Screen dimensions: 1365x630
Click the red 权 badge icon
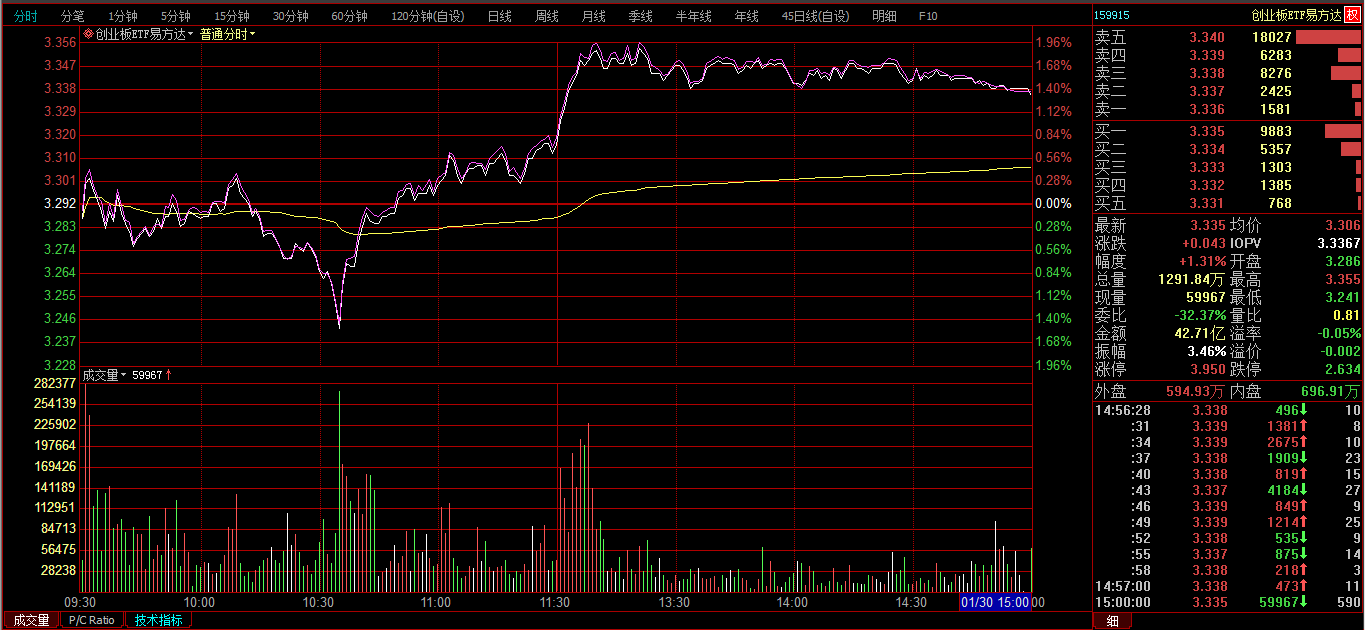(x=1352, y=15)
